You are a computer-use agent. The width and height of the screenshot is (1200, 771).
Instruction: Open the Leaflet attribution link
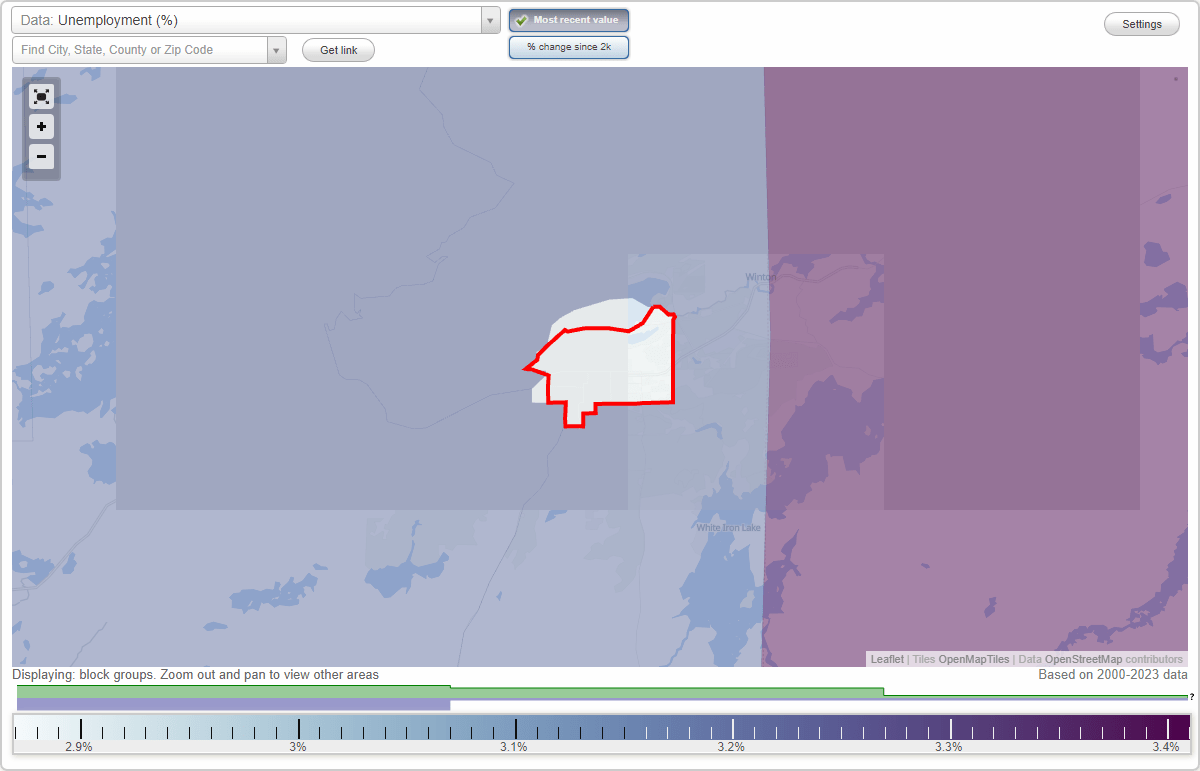click(x=887, y=659)
